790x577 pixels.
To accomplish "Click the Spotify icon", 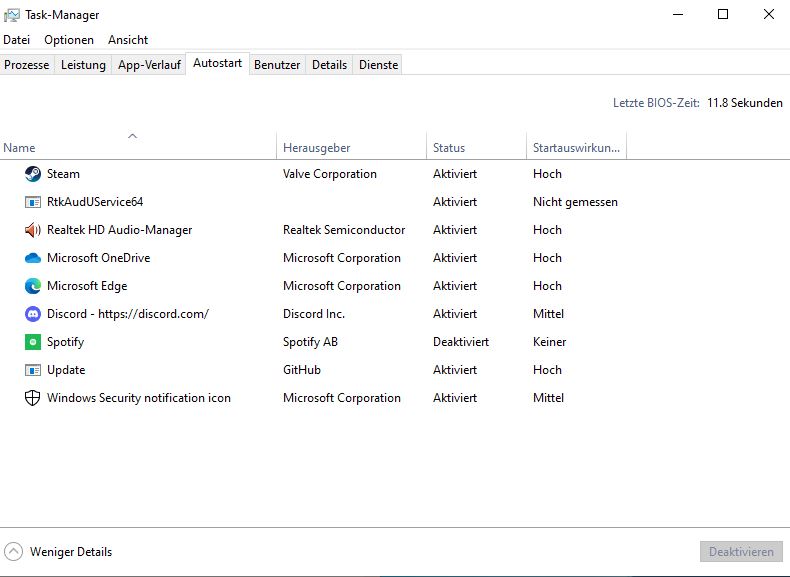I will pyautogui.click(x=33, y=342).
